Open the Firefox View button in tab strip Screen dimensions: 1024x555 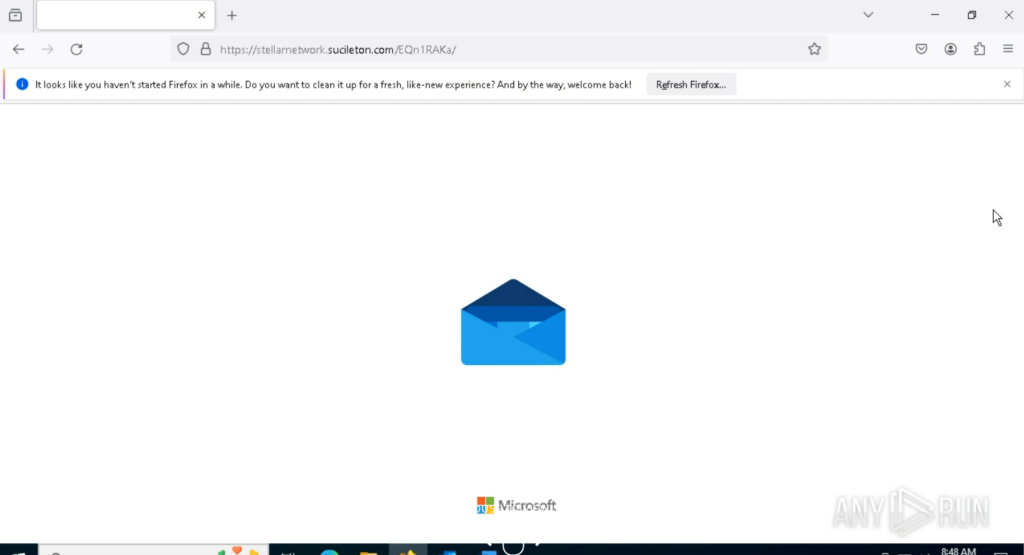pos(16,15)
